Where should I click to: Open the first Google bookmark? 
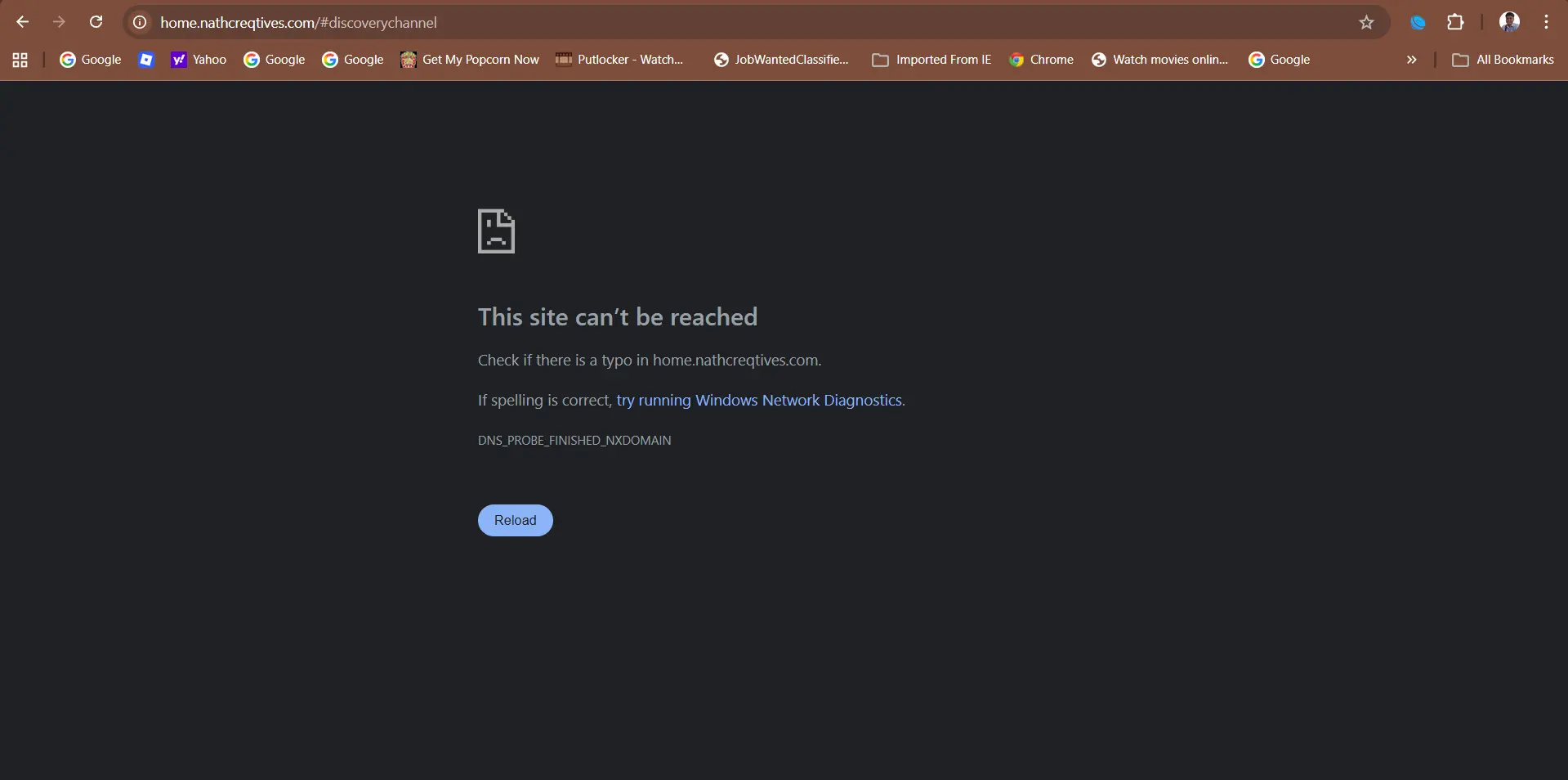coord(90,60)
